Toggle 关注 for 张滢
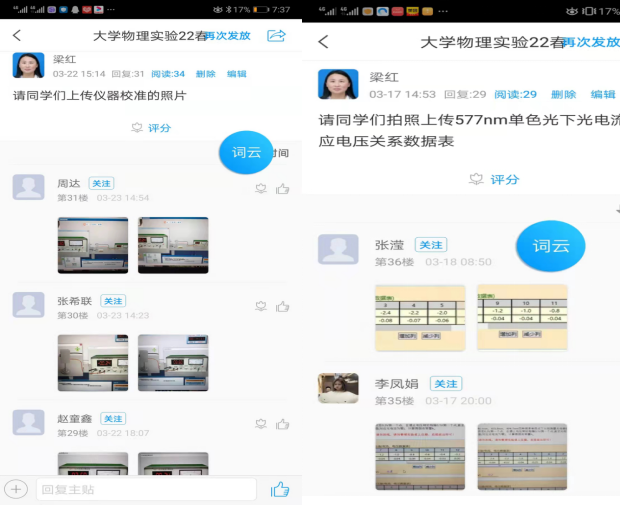Image resolution: width=620 pixels, height=505 pixels. 431,245
